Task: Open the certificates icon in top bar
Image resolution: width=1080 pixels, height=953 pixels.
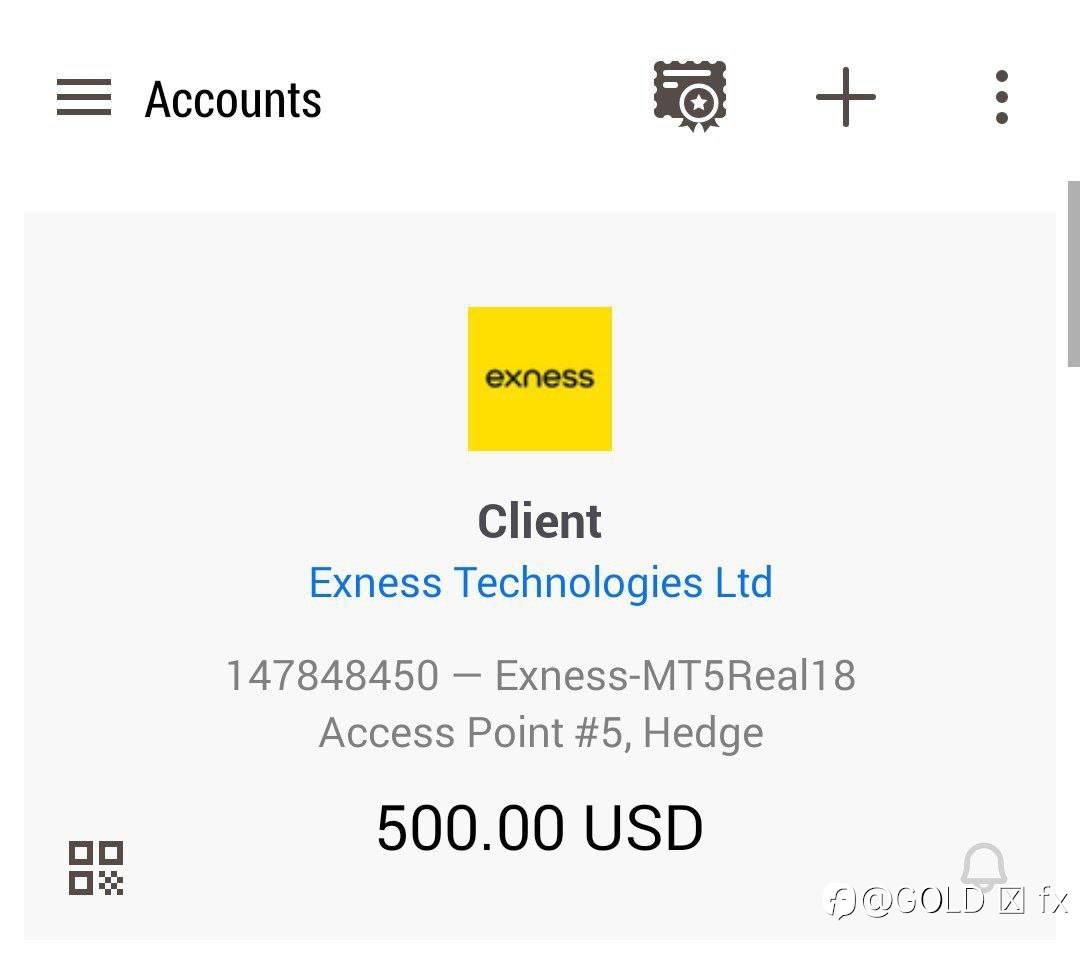Action: (x=690, y=96)
